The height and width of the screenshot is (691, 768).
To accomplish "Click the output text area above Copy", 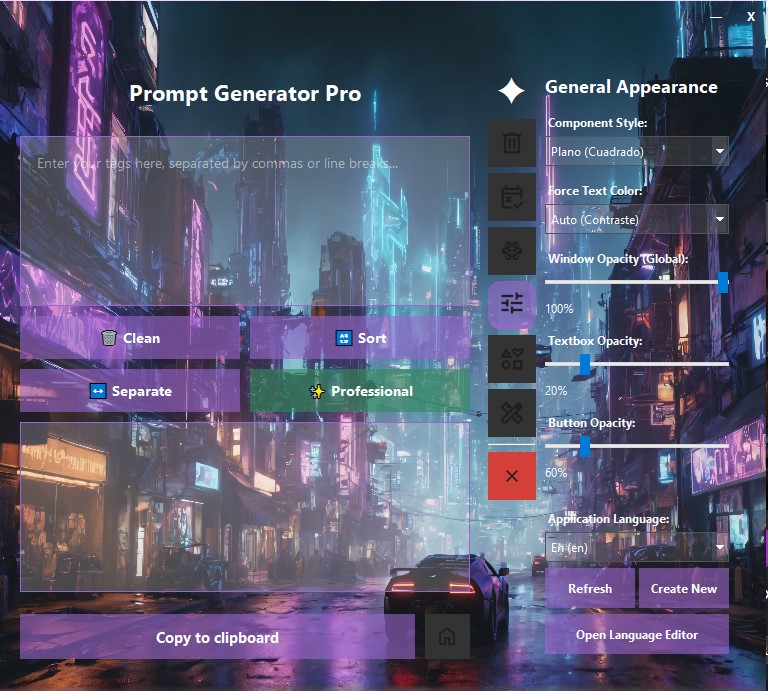I will (x=245, y=507).
